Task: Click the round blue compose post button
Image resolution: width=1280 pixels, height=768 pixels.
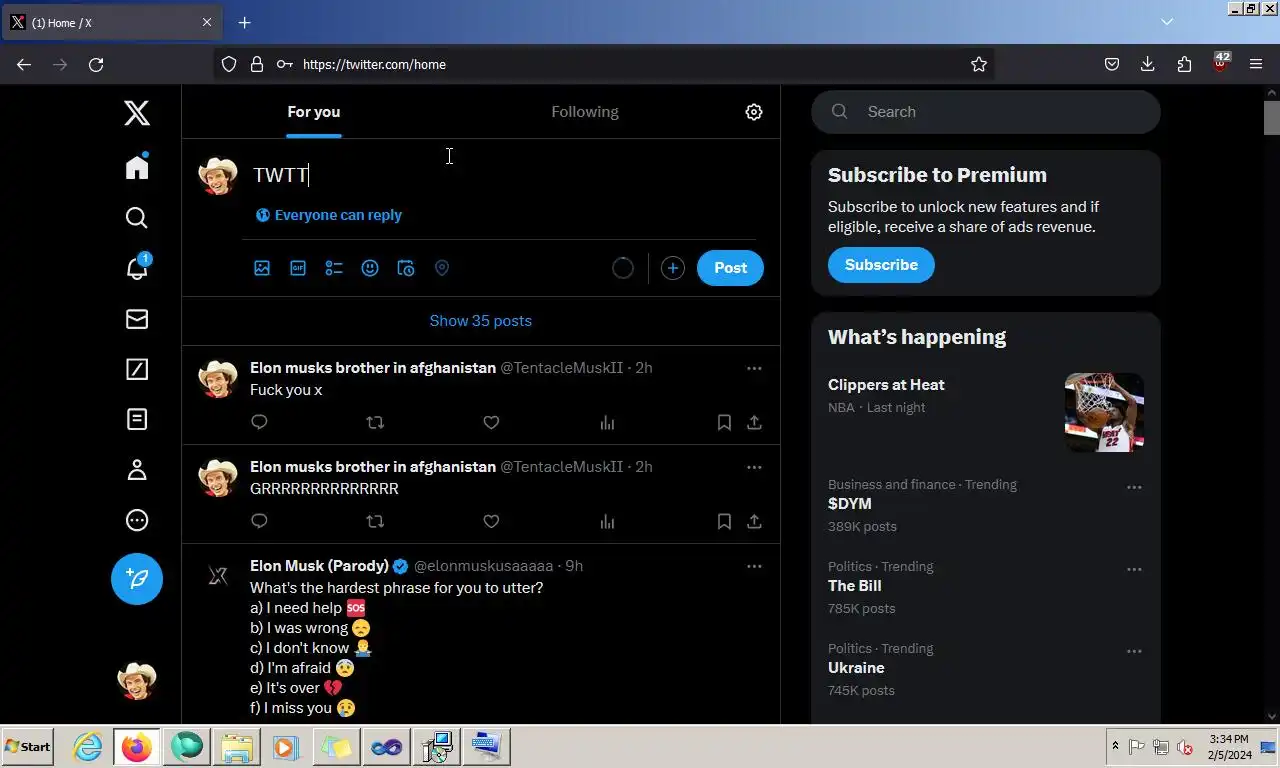Action: 137,579
